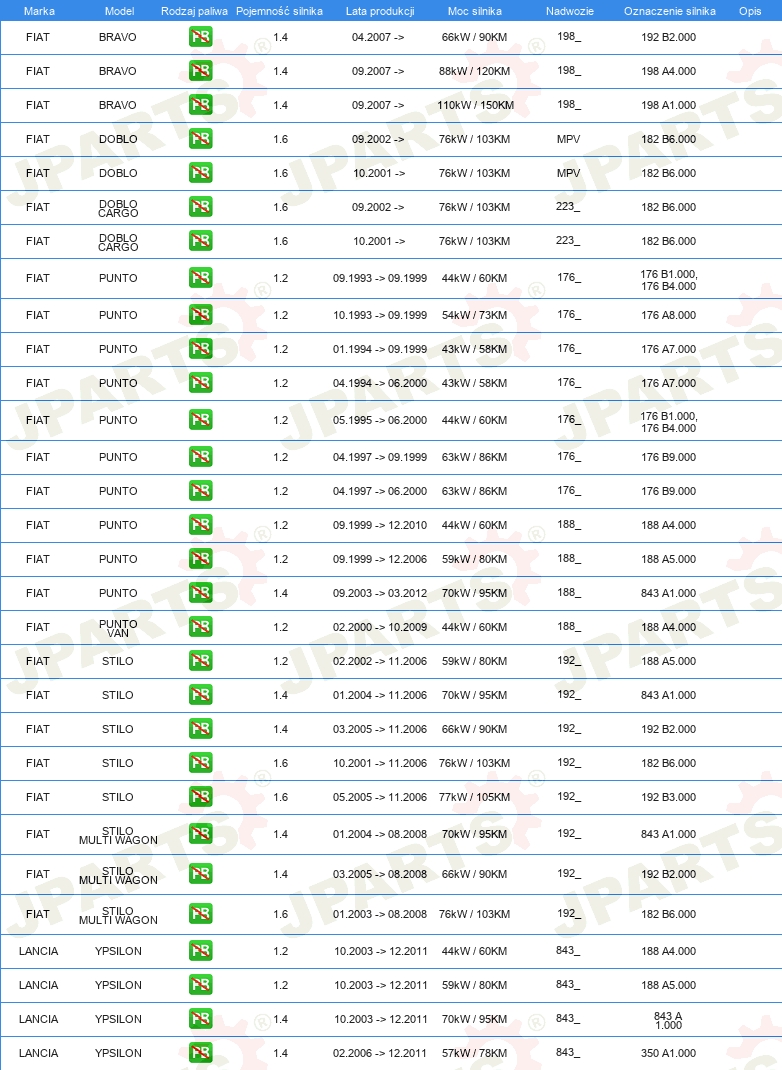Click the fuel icon in the PUNTO 04.1997 -> 06.2000 row
The image size is (782, 1070).
201,491
